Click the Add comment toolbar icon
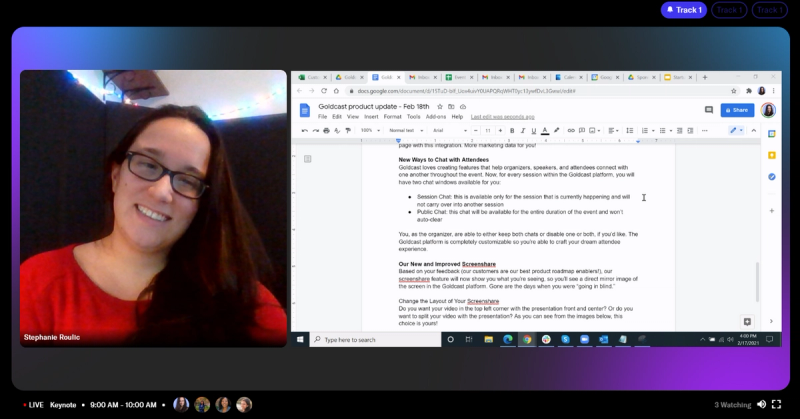 (582, 131)
